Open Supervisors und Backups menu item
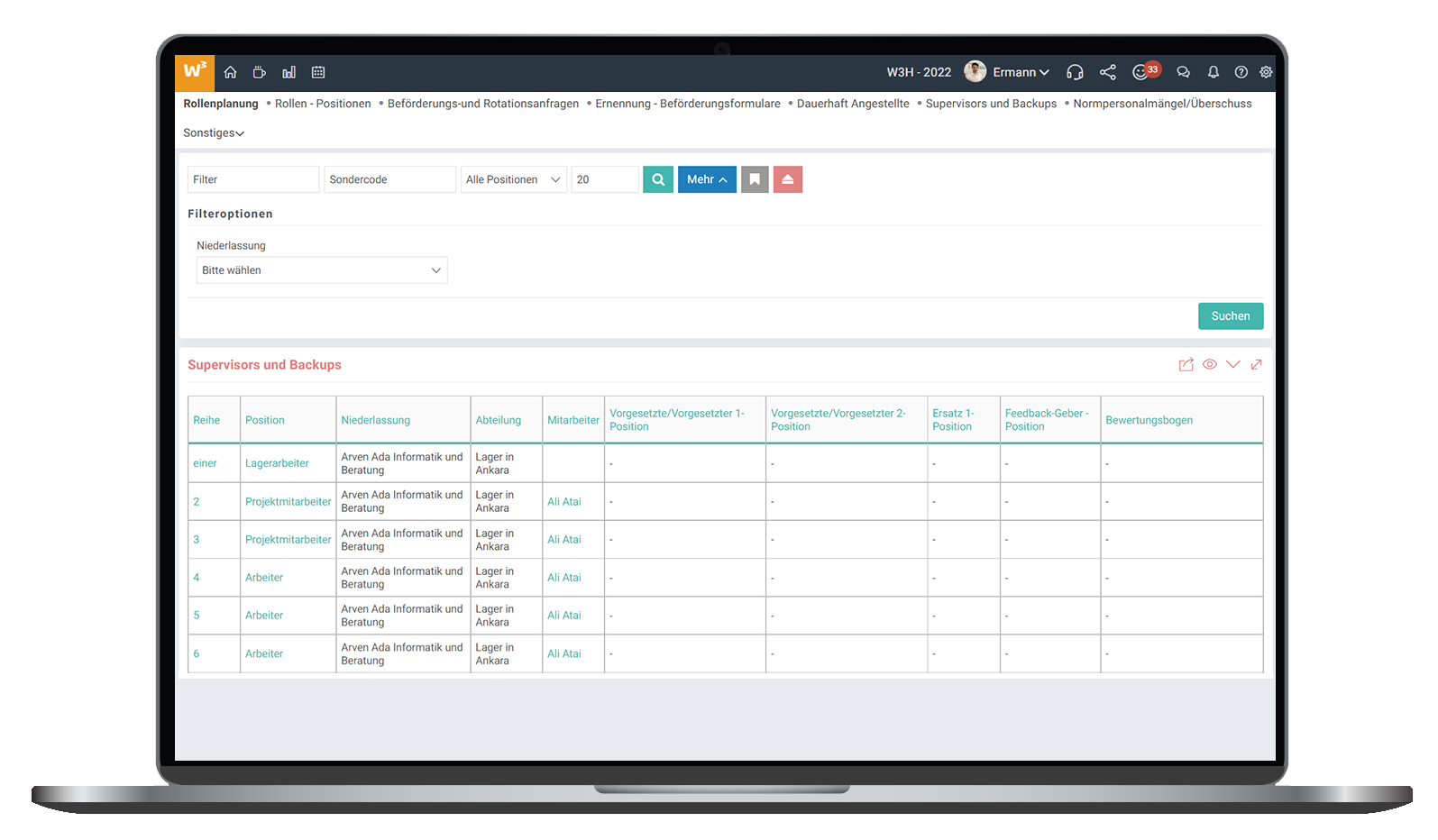The image size is (1438, 840). [991, 104]
